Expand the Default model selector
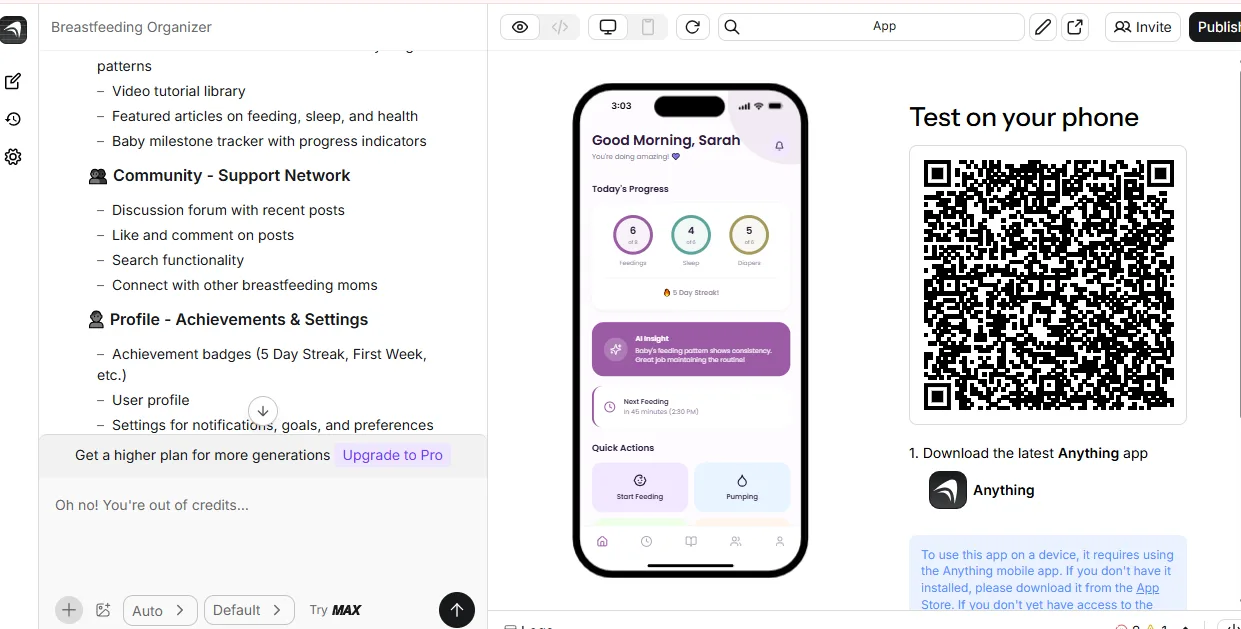This screenshot has width=1241, height=629. pyautogui.click(x=249, y=610)
